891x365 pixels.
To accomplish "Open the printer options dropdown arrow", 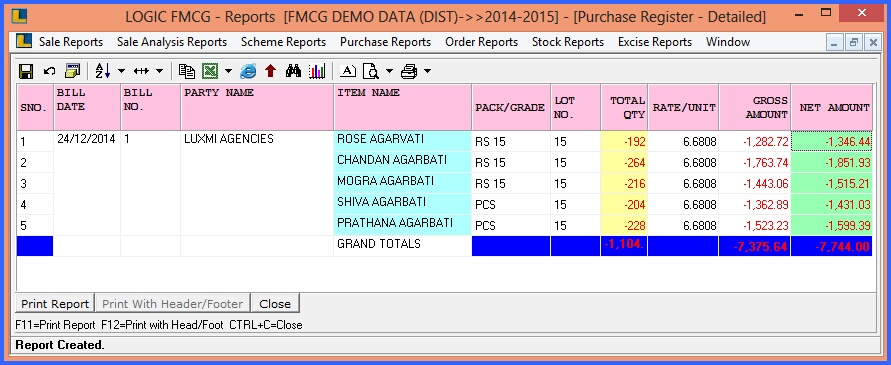I will click(x=427, y=71).
